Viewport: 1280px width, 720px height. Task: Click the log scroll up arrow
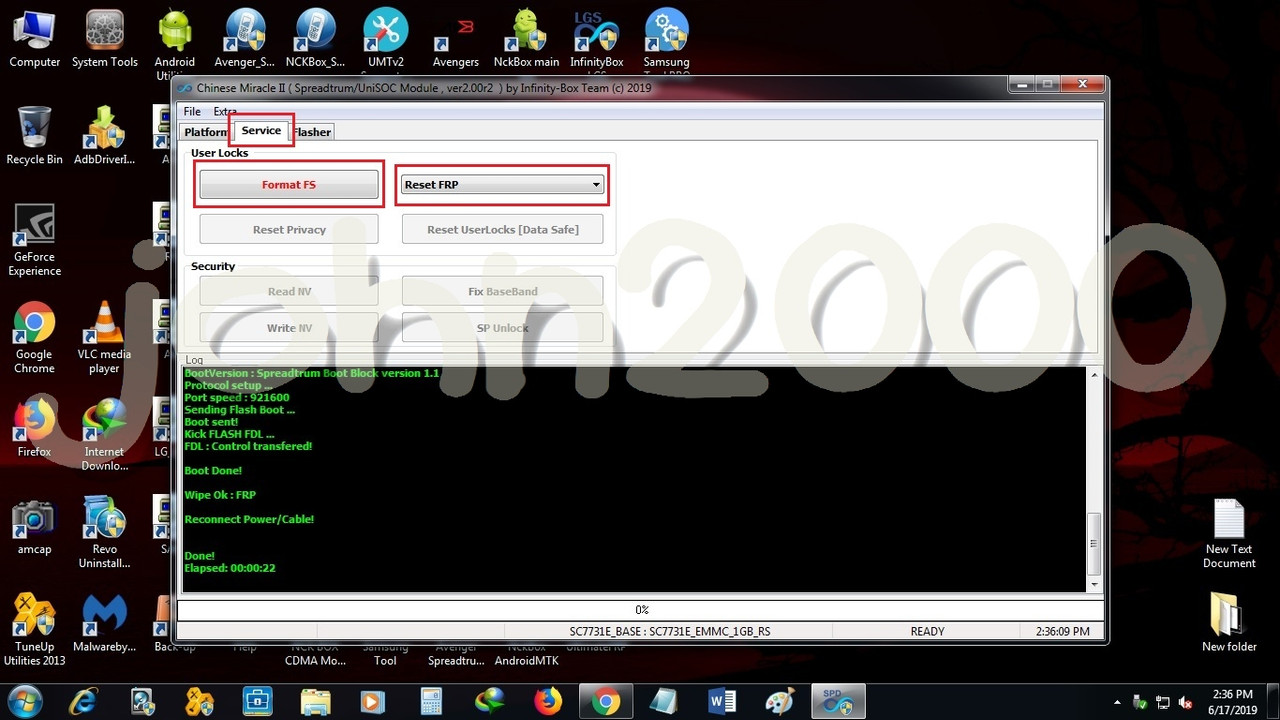pyautogui.click(x=1094, y=375)
